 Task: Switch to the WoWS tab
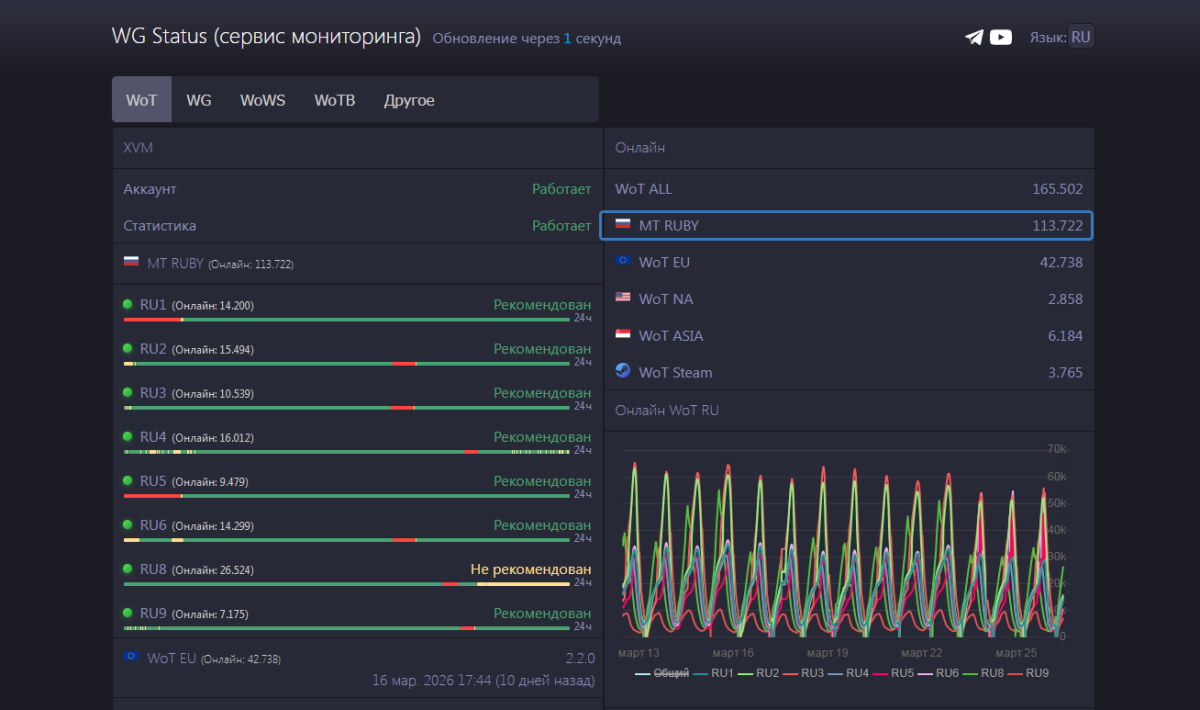click(262, 100)
